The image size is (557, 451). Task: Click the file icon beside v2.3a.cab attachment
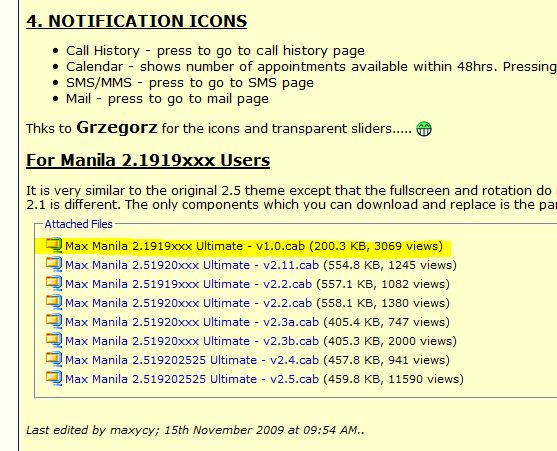(x=54, y=321)
